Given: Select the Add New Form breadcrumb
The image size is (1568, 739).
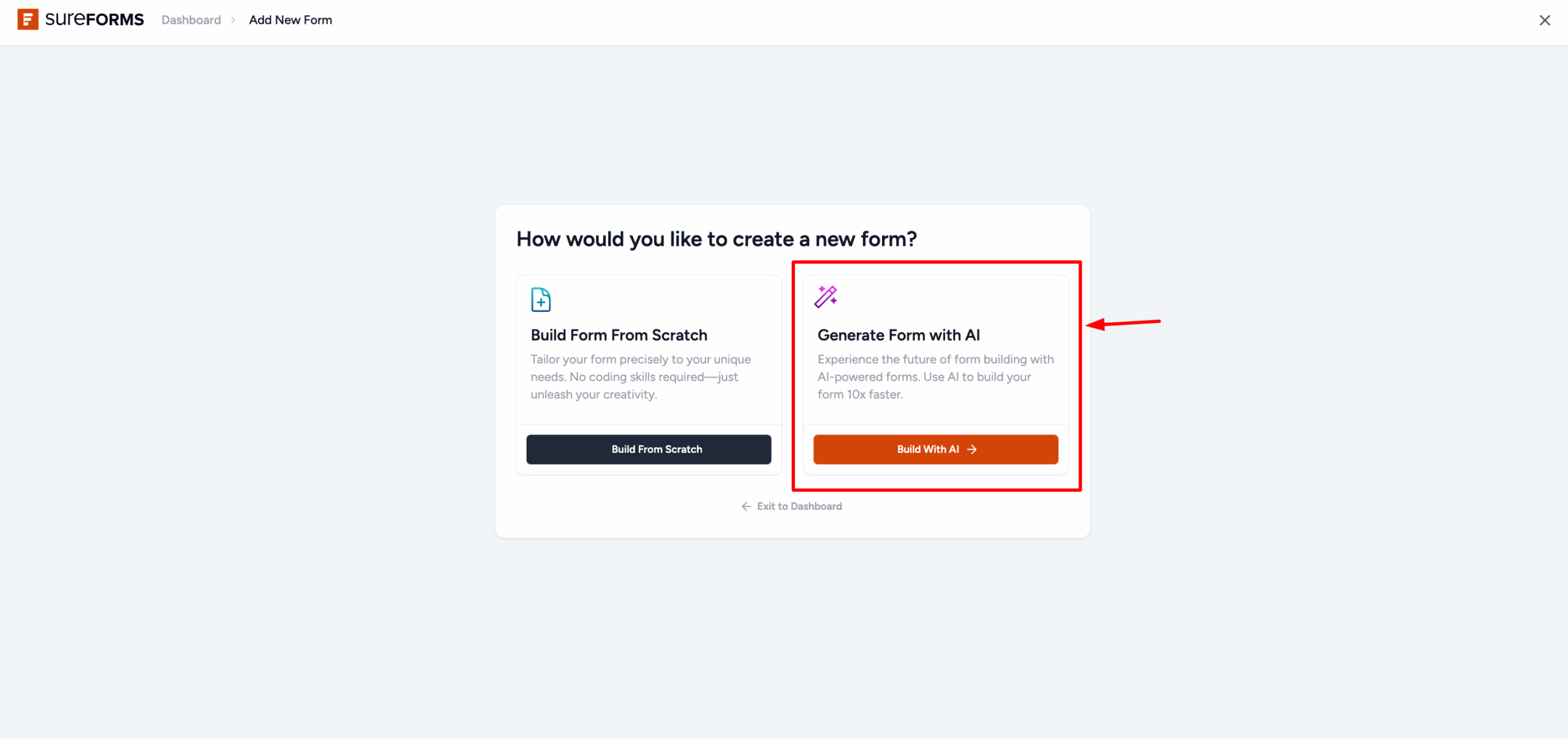Looking at the screenshot, I should 290,20.
